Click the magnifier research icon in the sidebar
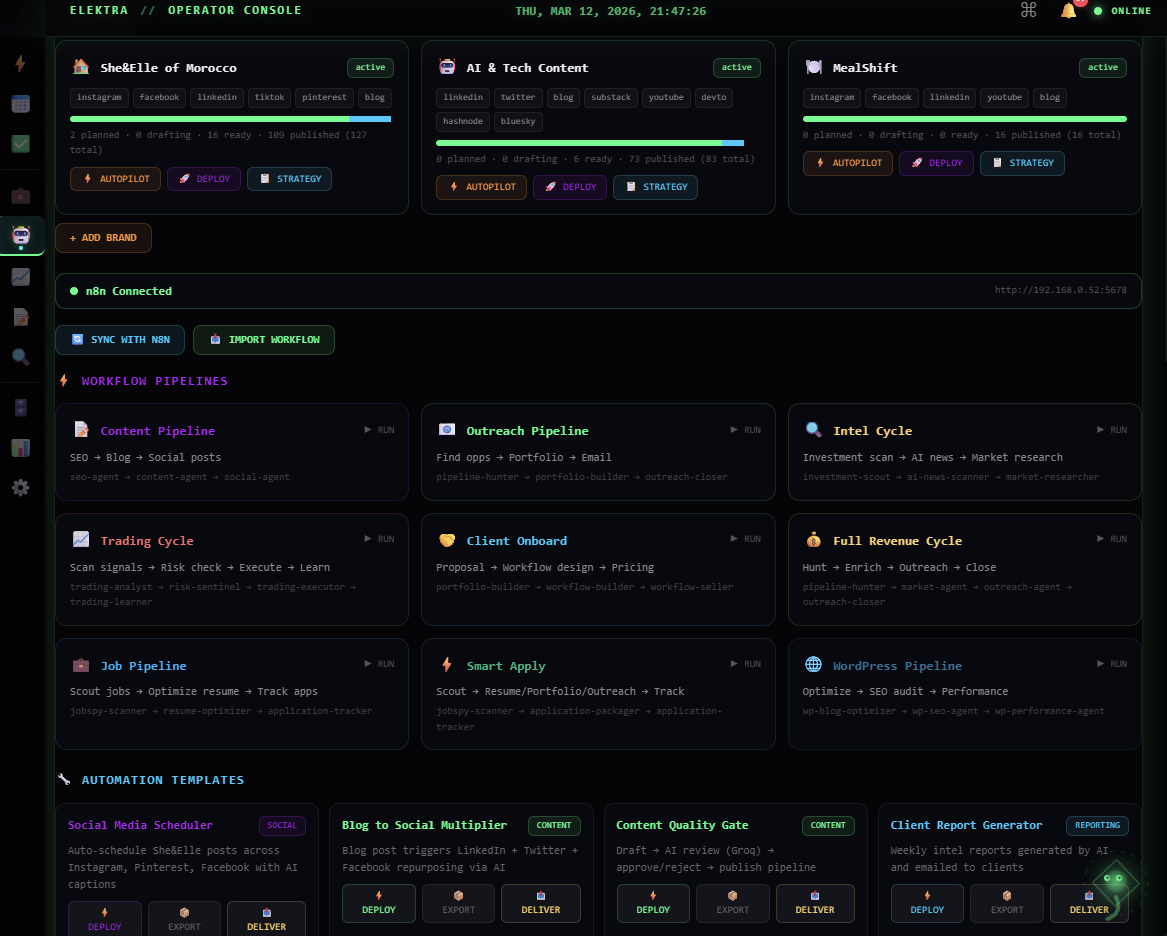This screenshot has height=936, width=1167. (20, 356)
